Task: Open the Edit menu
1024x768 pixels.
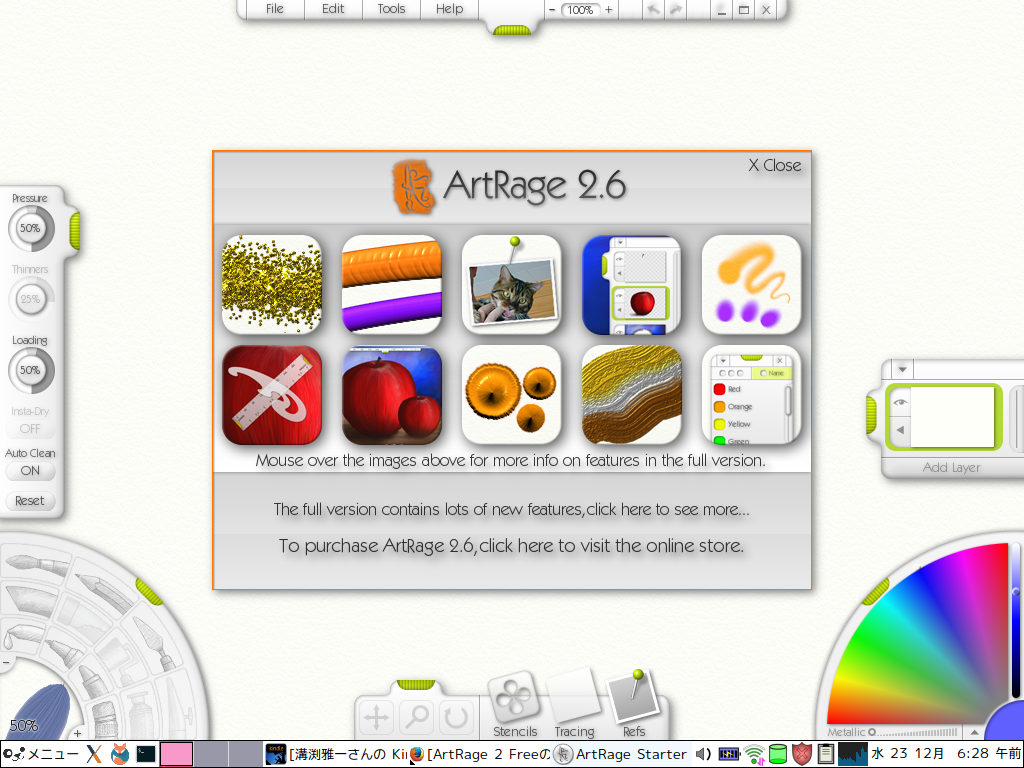Action: point(332,8)
